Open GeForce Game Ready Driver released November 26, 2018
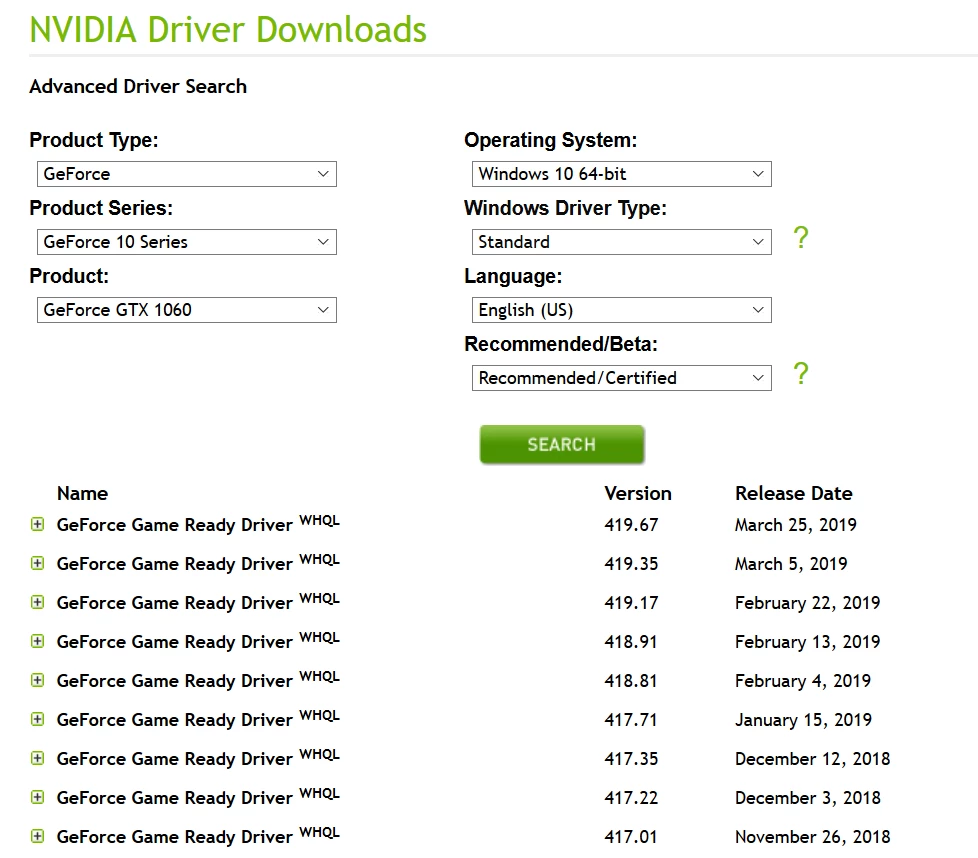 click(198, 836)
